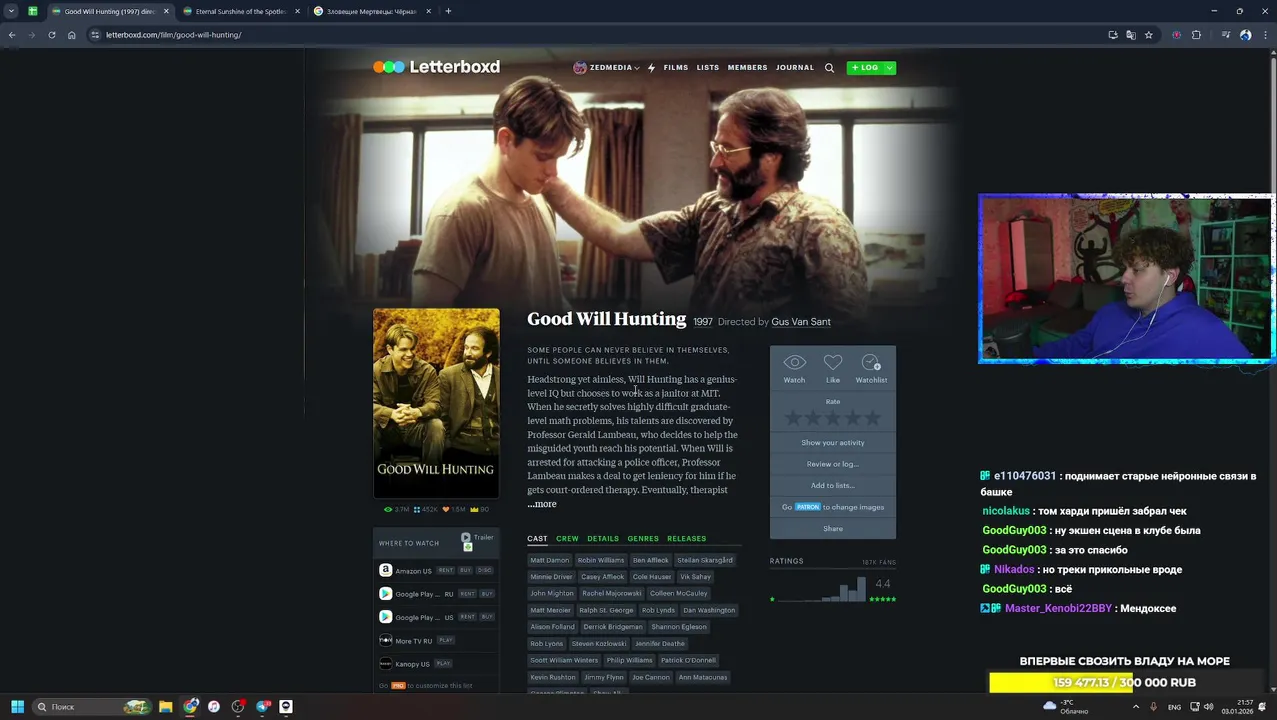The image size is (1277, 720).
Task: Click the Letterboxd logo
Action: pyautogui.click(x=436, y=67)
